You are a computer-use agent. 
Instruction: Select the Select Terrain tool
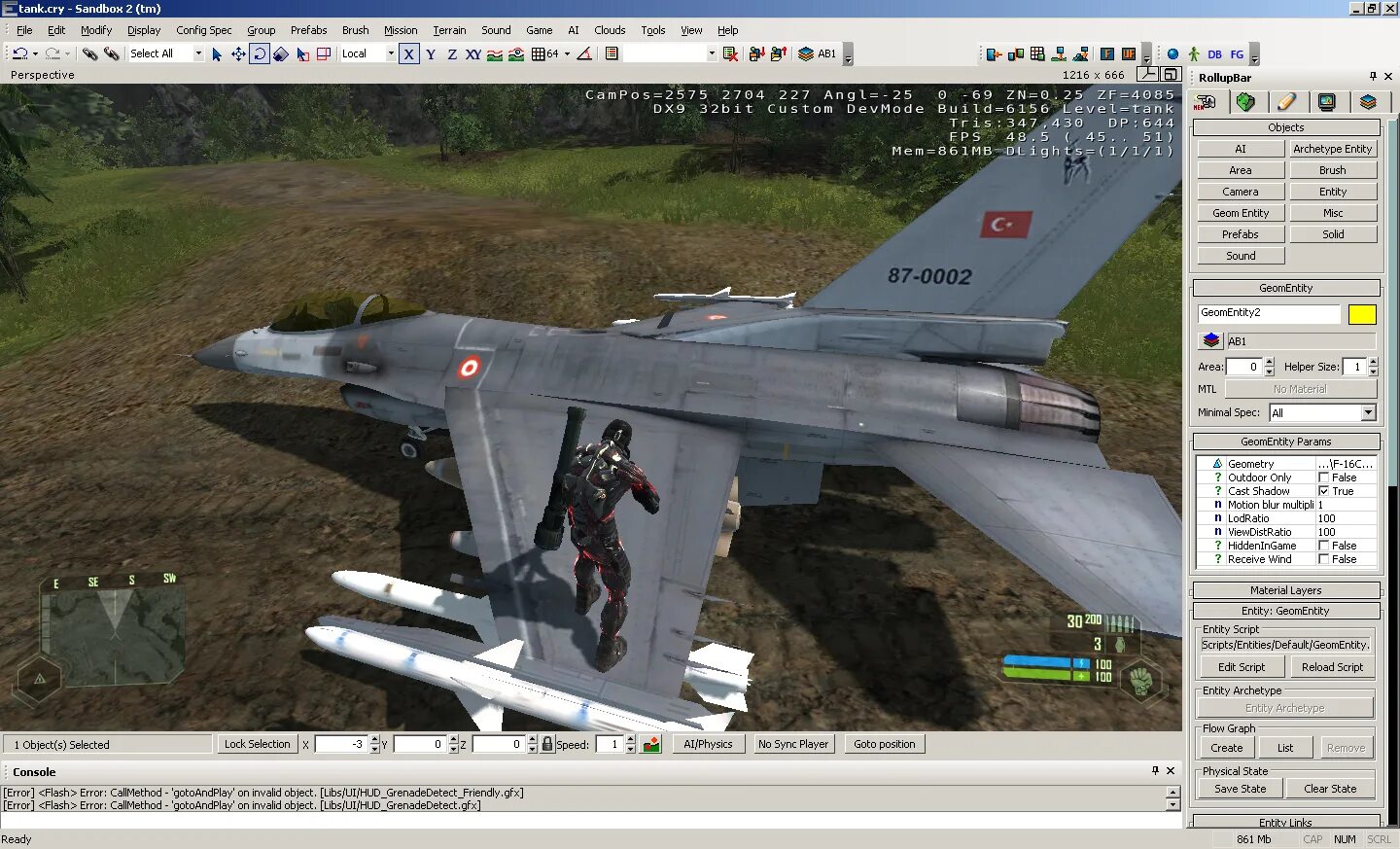pos(302,54)
